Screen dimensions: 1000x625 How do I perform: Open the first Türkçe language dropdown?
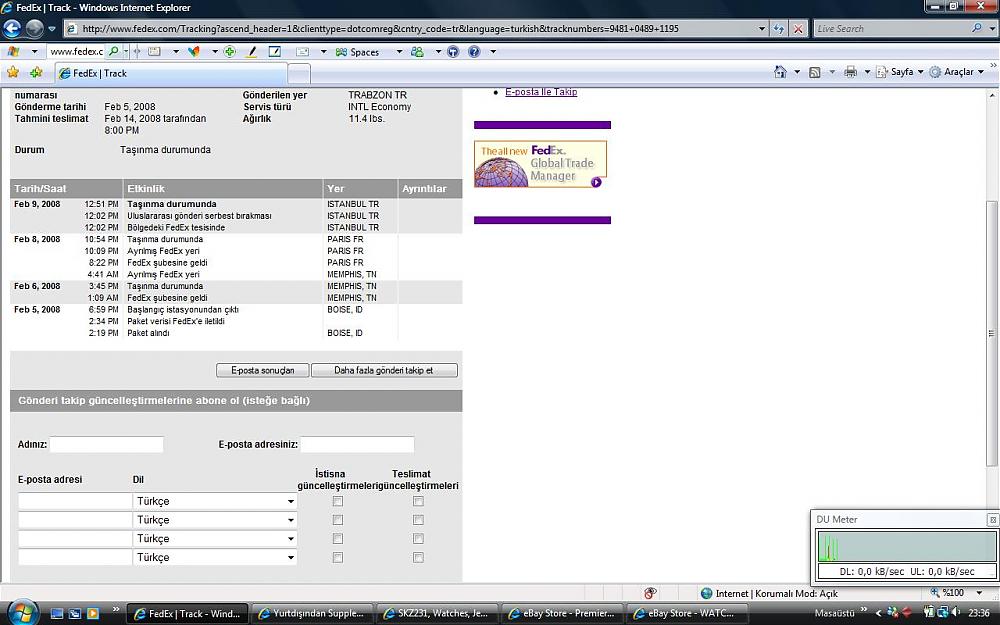click(215, 501)
